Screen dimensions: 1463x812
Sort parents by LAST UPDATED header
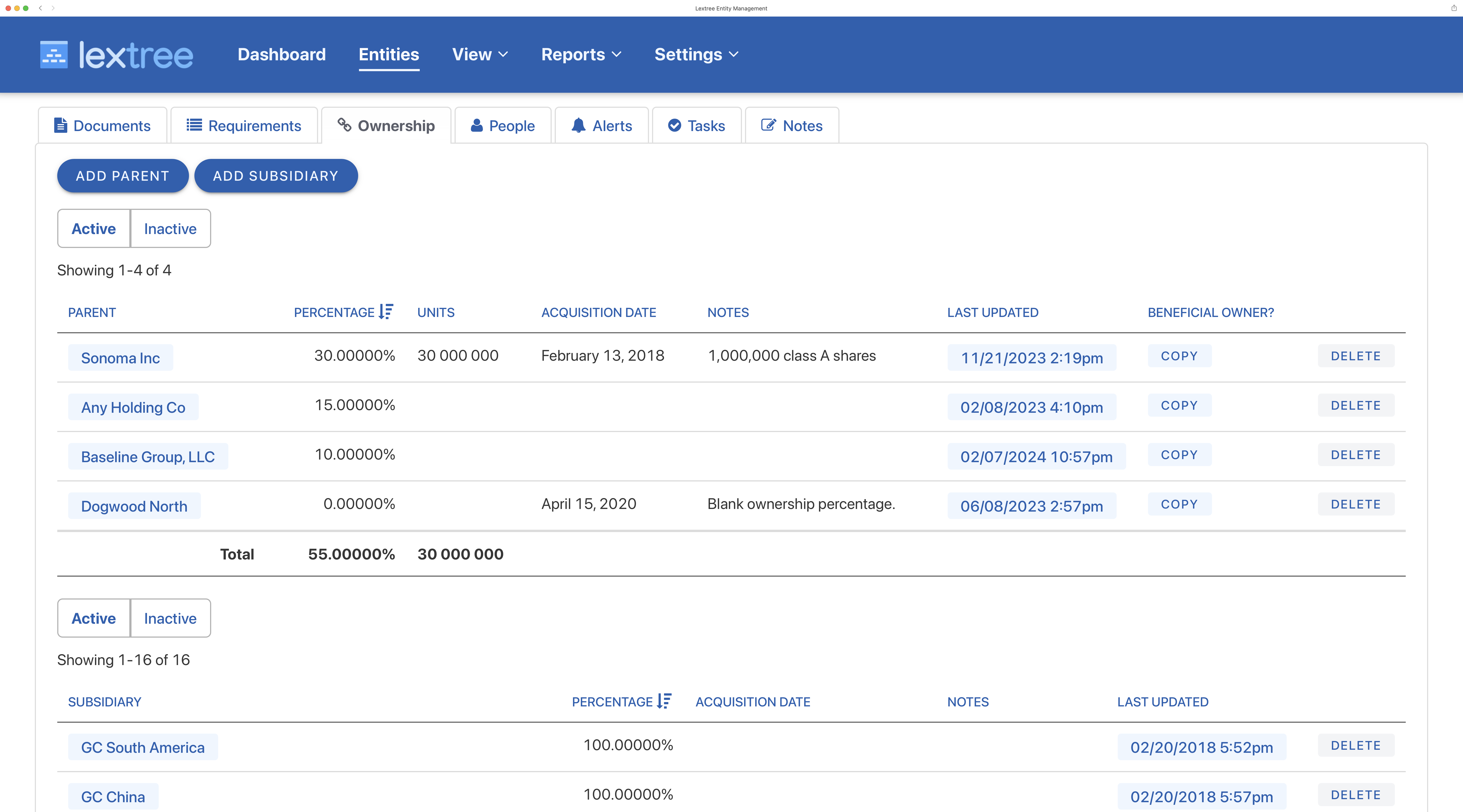[993, 312]
